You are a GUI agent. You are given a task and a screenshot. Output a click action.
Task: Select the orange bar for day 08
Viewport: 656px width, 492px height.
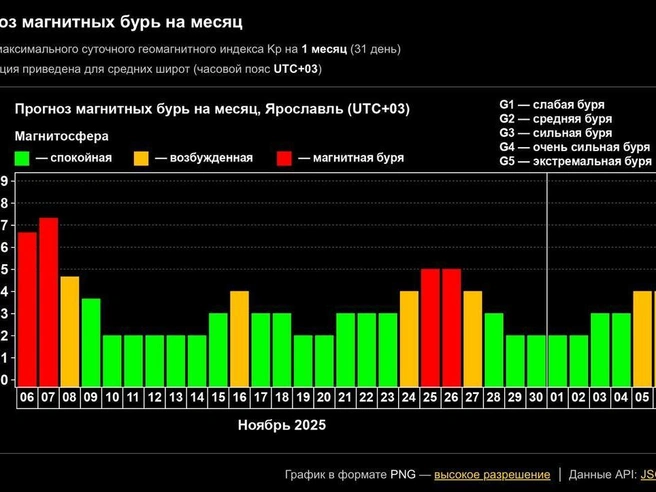[x=69, y=331]
